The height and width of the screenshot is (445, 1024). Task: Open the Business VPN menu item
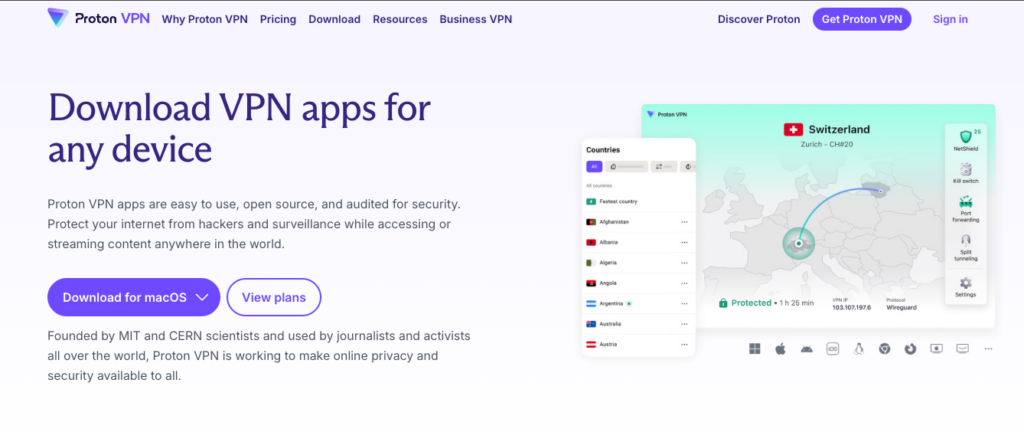click(x=475, y=19)
